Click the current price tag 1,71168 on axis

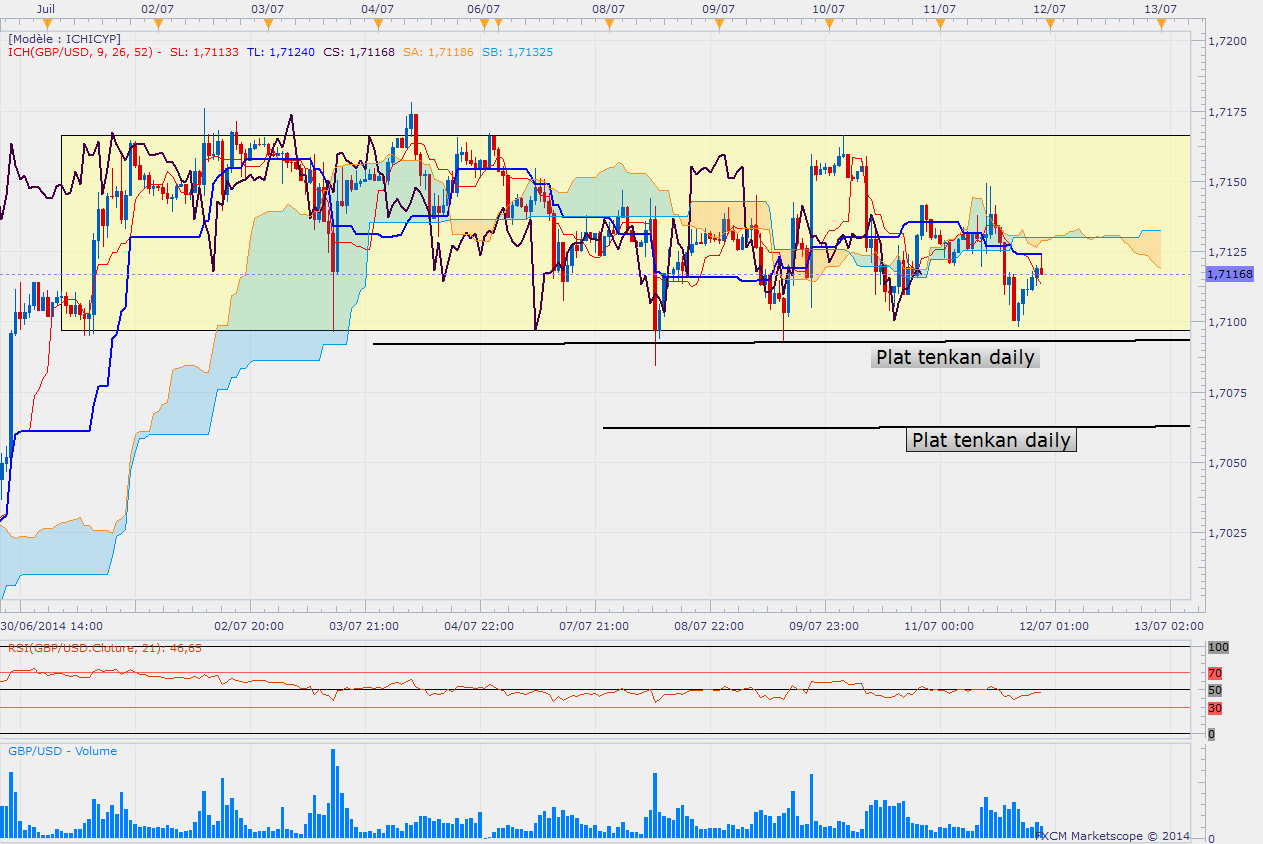click(1230, 274)
